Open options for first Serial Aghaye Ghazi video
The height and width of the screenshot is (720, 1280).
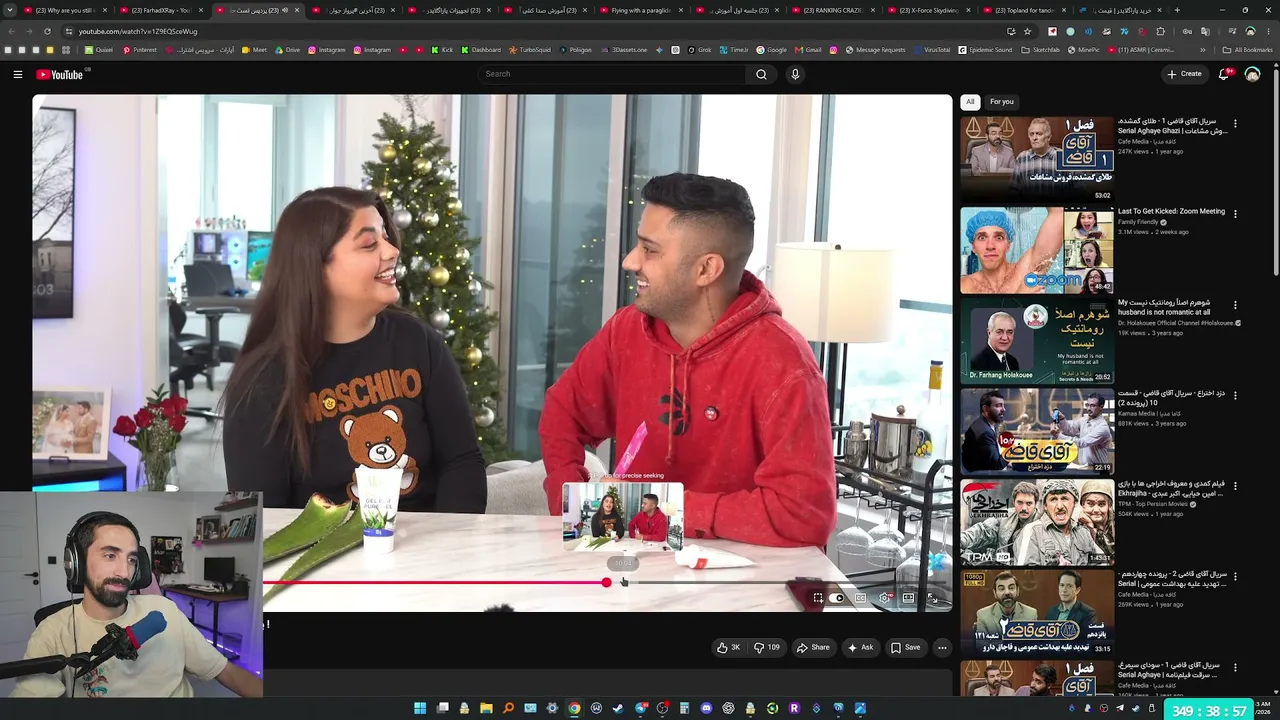click(1235, 124)
